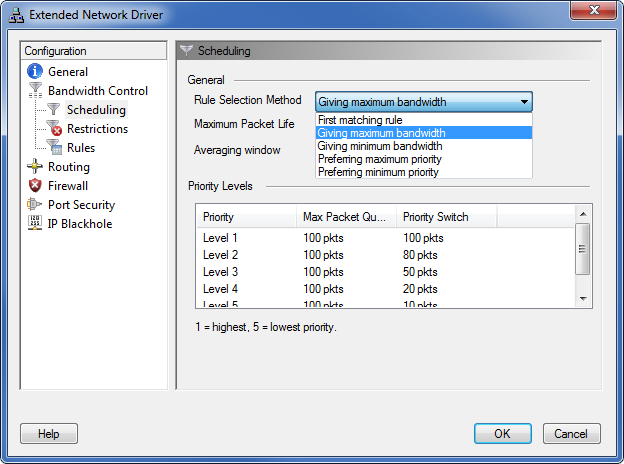
Task: Click the Routing arrows icon
Action: [x=35, y=167]
